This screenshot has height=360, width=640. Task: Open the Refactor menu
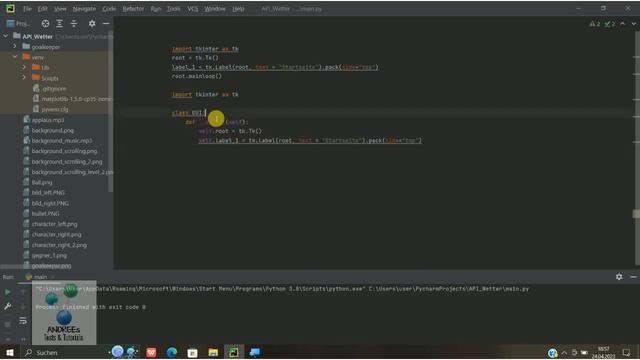[133, 9]
